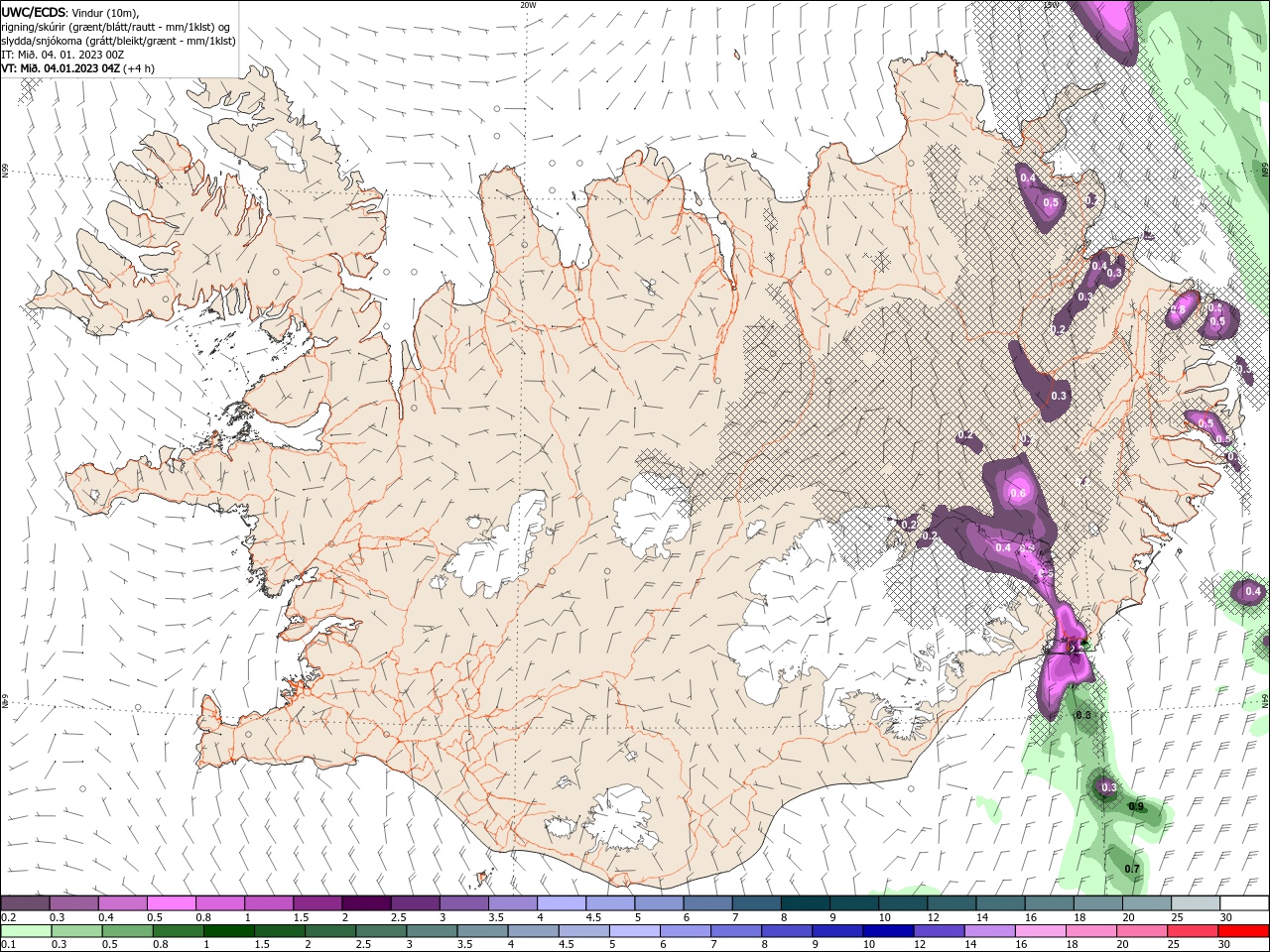This screenshot has height=952, width=1270.
Task: Click the '15W' longitude label at the top
Action: click(x=1051, y=5)
